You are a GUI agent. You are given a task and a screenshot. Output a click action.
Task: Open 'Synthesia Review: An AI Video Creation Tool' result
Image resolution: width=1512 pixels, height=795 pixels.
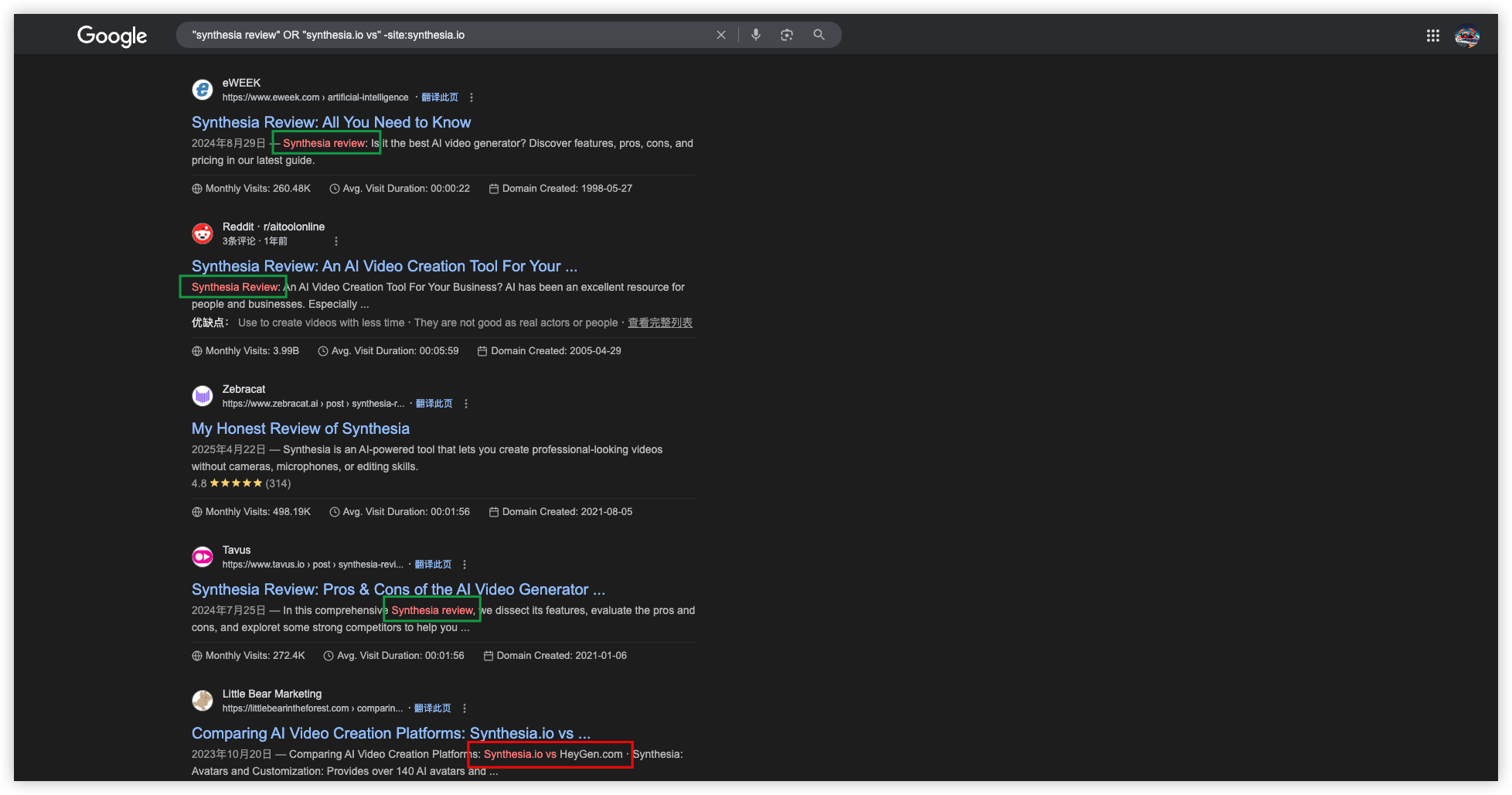384,266
